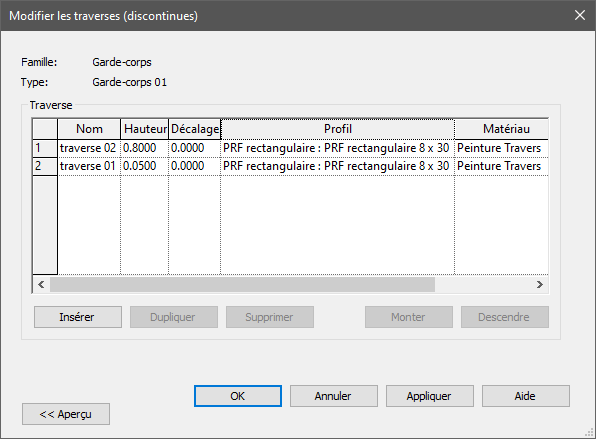
Task: Click the traverse 02 name cell
Action: click(89, 148)
